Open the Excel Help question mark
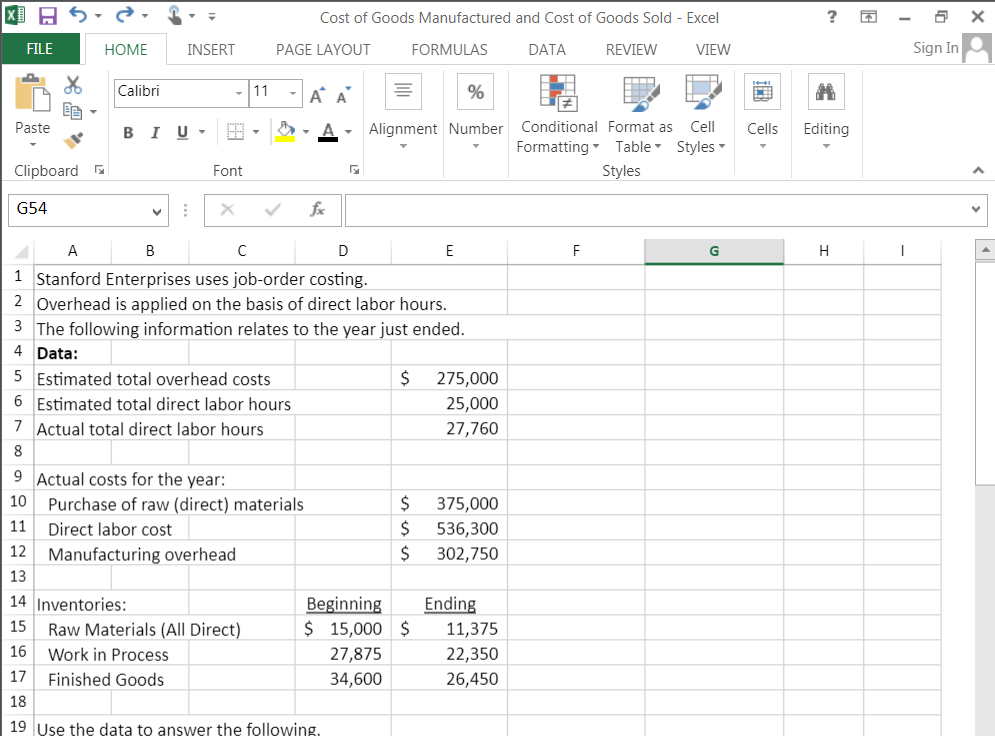This screenshot has width=995, height=739. pos(832,16)
